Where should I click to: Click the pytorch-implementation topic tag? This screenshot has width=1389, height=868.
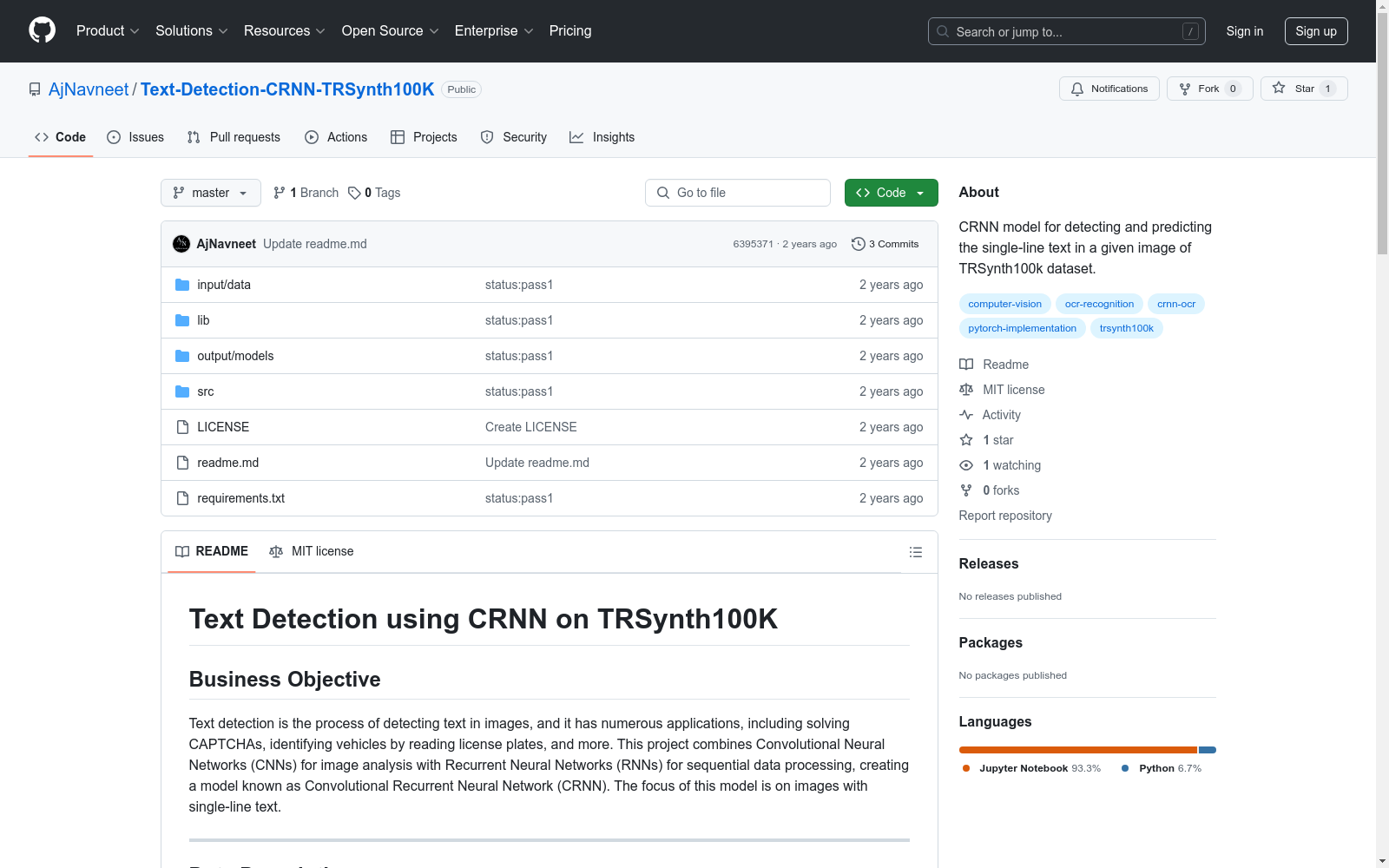pyautogui.click(x=1023, y=328)
